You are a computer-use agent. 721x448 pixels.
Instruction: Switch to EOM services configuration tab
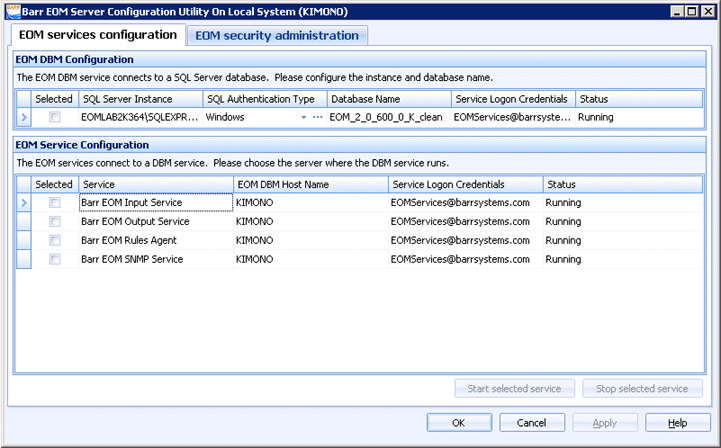[x=98, y=35]
